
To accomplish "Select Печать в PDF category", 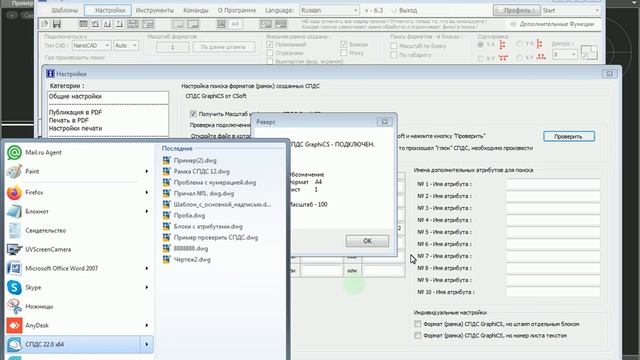I will [69, 120].
